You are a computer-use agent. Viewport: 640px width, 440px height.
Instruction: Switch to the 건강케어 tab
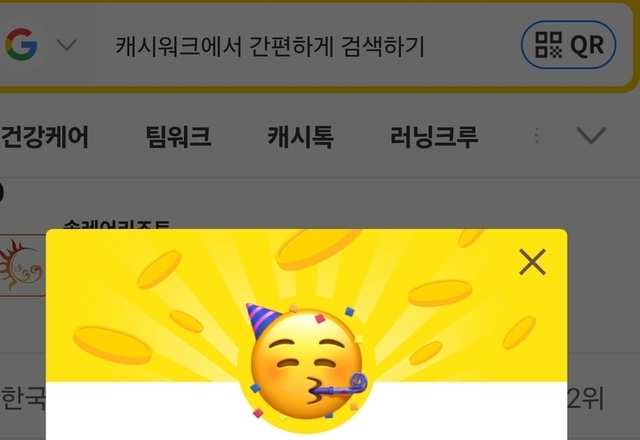(44, 137)
